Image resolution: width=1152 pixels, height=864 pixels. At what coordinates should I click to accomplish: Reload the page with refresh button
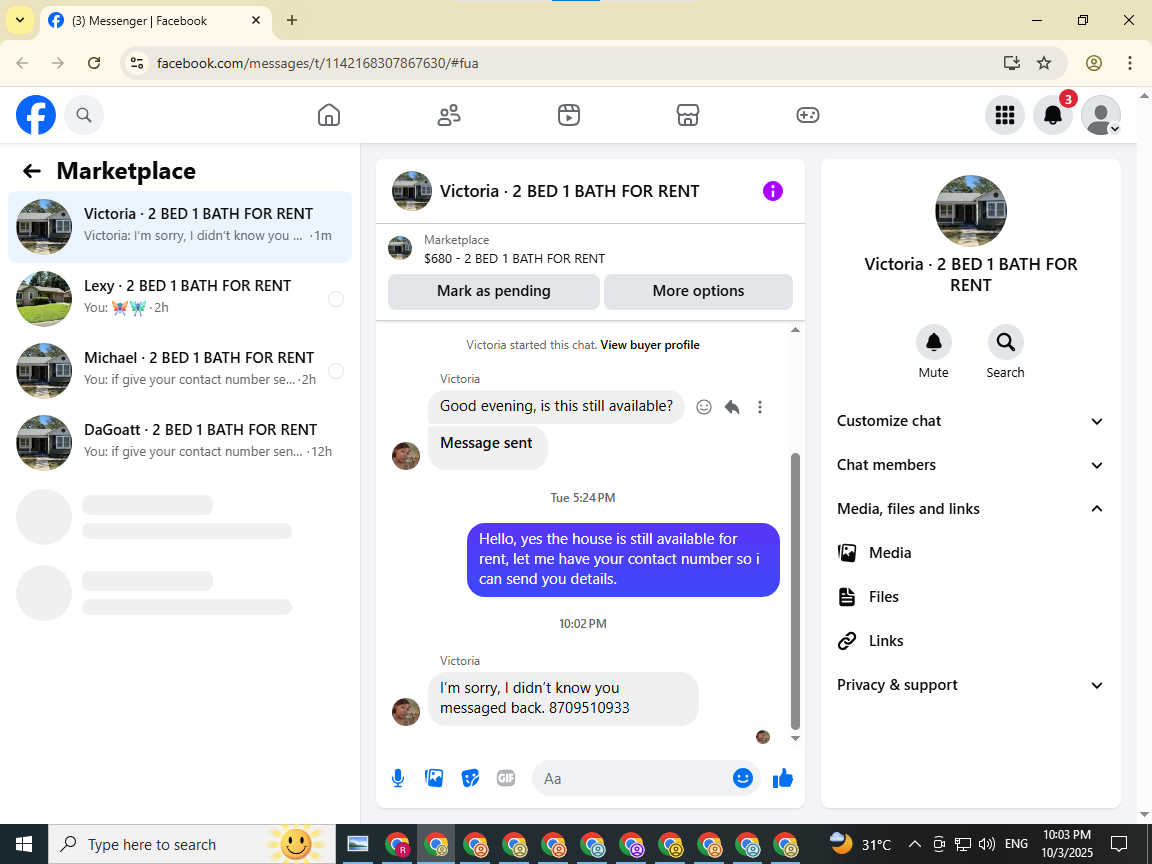[x=94, y=63]
